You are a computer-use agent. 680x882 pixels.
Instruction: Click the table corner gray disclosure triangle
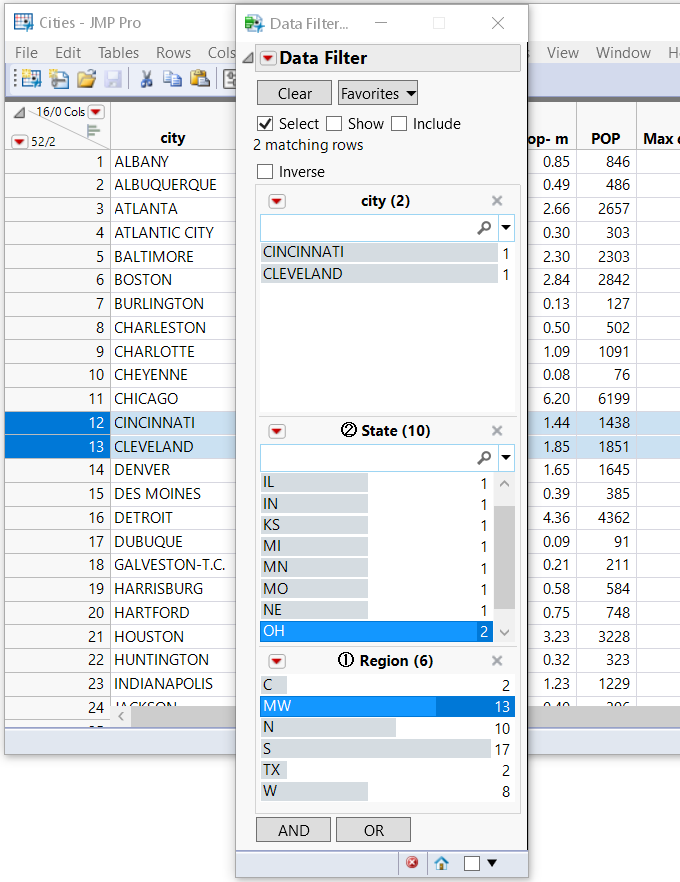pyautogui.click(x=20, y=113)
